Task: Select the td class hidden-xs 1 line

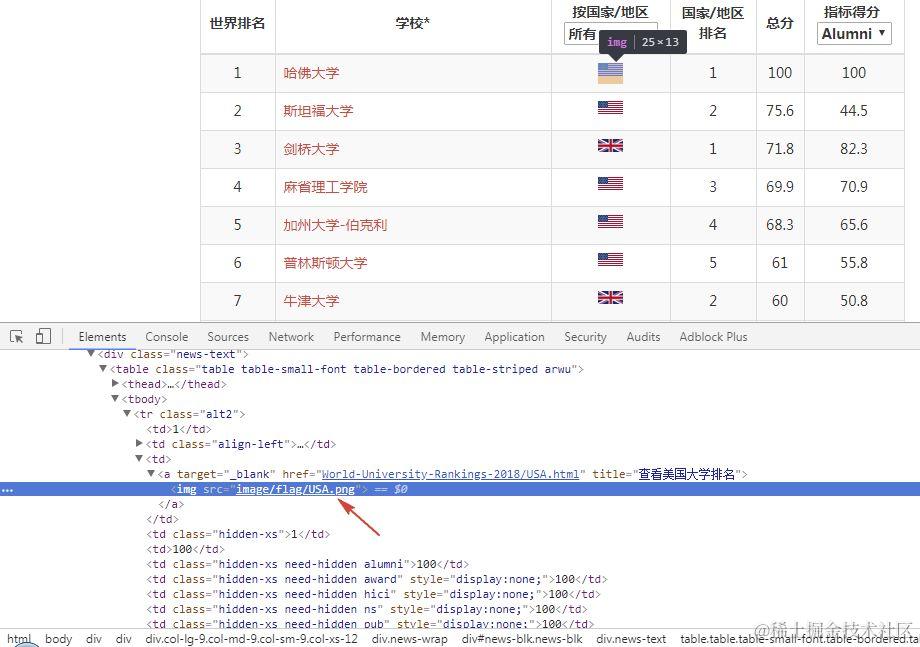Action: coord(238,534)
